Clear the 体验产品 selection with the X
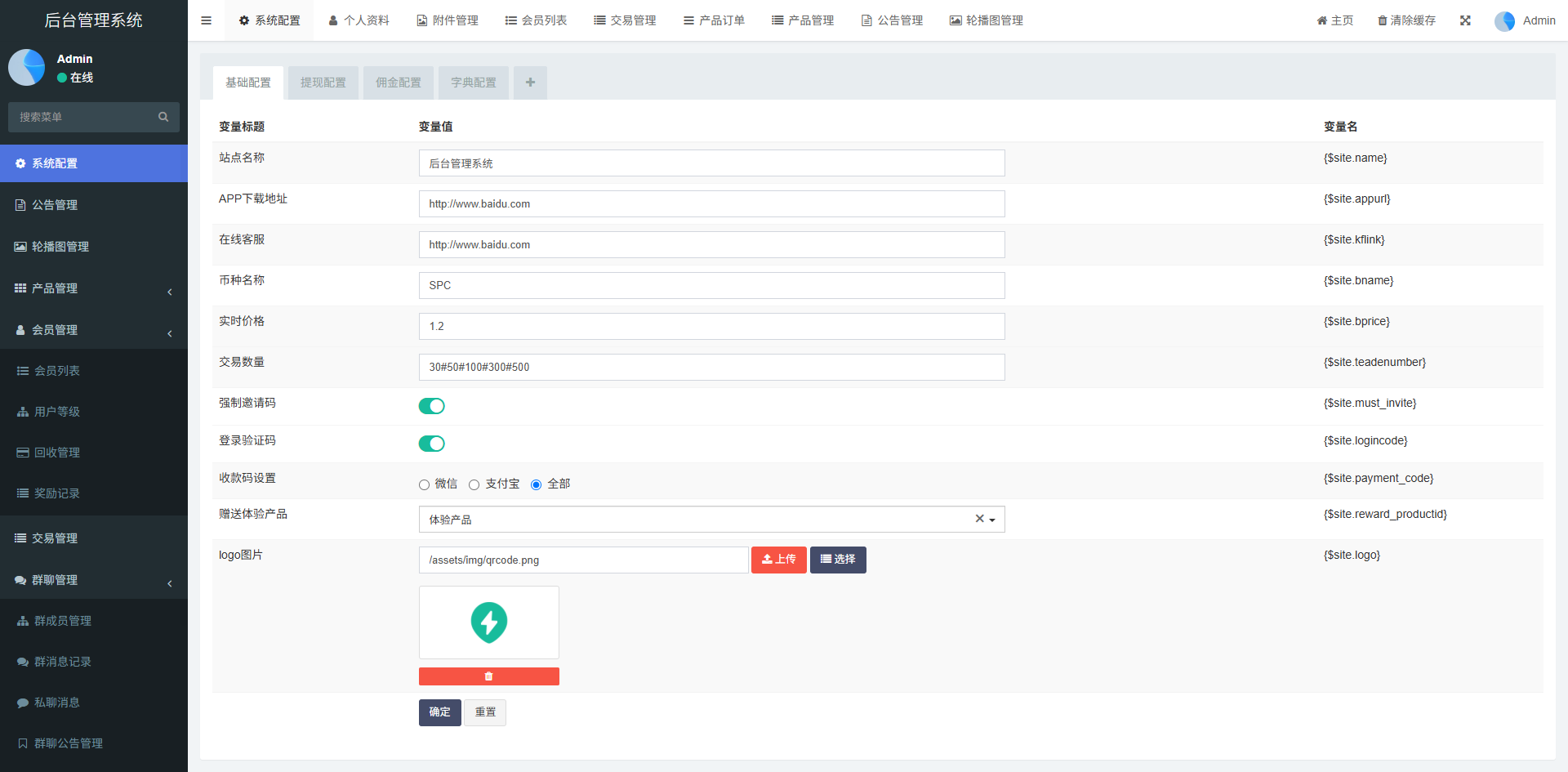The height and width of the screenshot is (772, 1568). (979, 519)
